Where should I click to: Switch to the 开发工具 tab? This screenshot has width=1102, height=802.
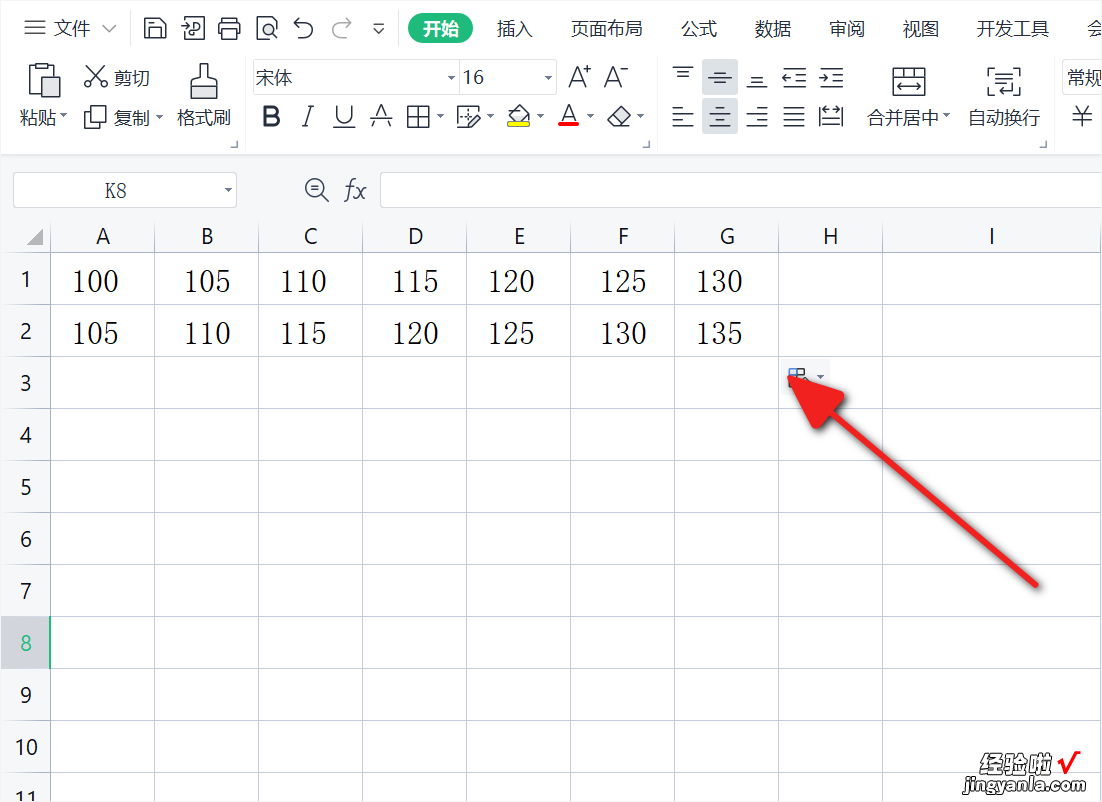1013,29
